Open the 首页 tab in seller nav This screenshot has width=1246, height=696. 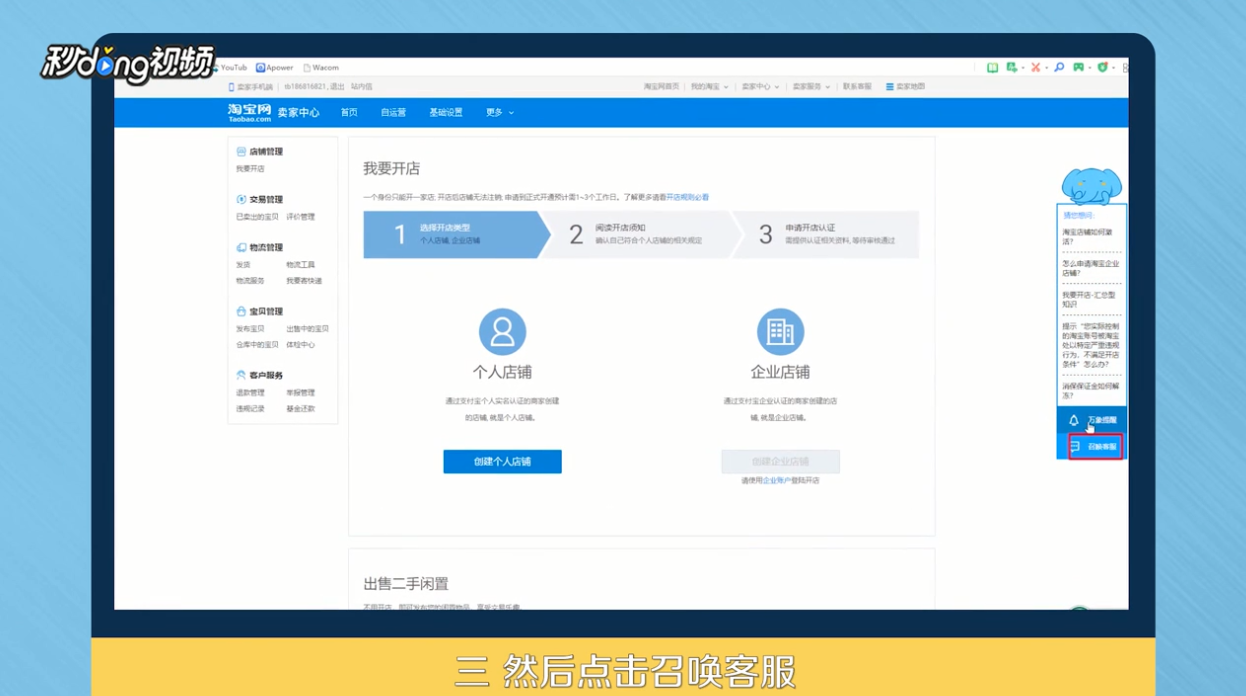point(349,113)
